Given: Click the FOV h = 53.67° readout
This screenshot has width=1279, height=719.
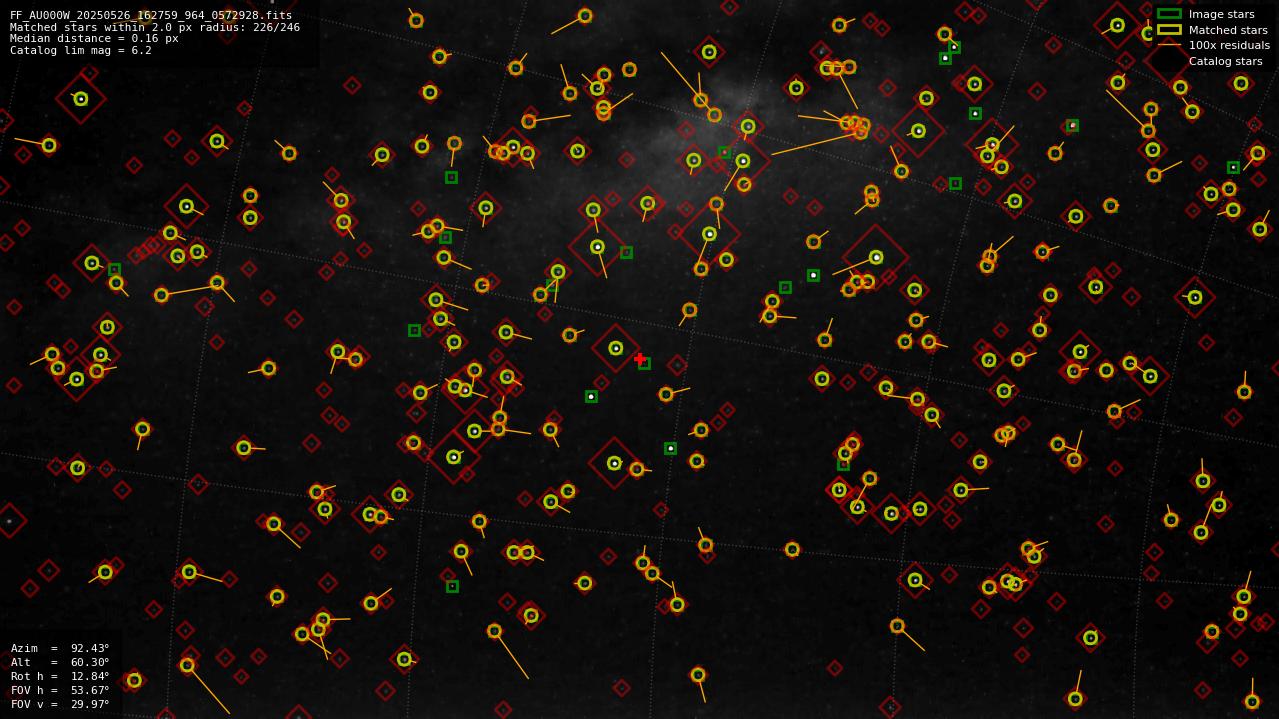Looking at the screenshot, I should pyautogui.click(x=60, y=691).
